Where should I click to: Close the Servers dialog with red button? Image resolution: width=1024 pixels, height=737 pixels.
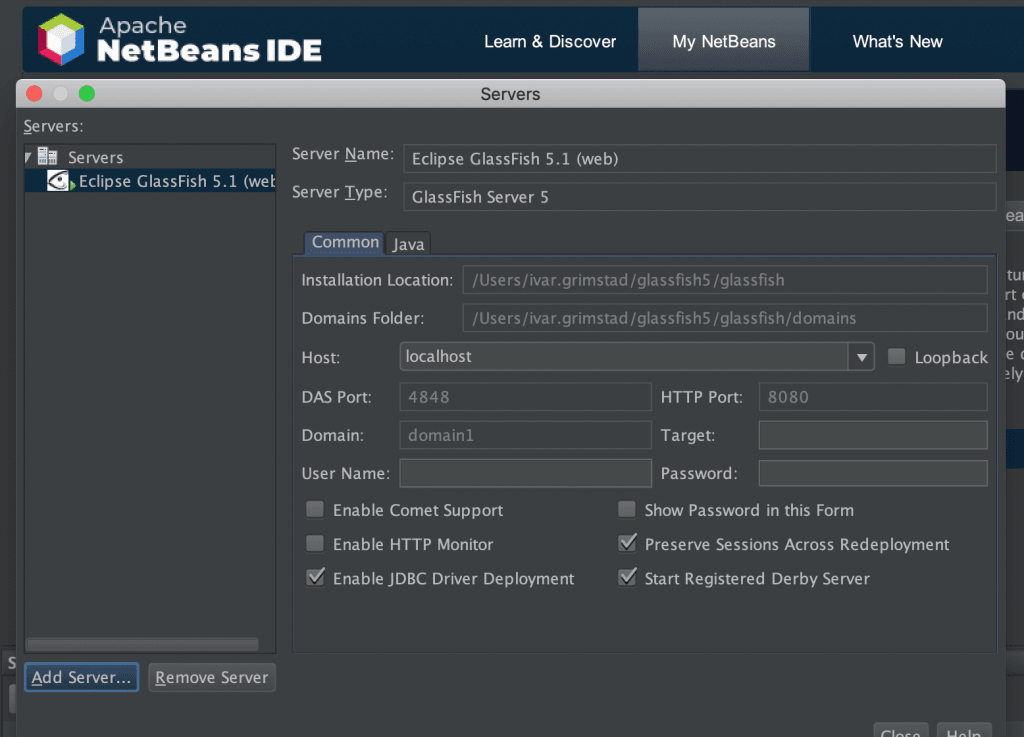click(34, 93)
